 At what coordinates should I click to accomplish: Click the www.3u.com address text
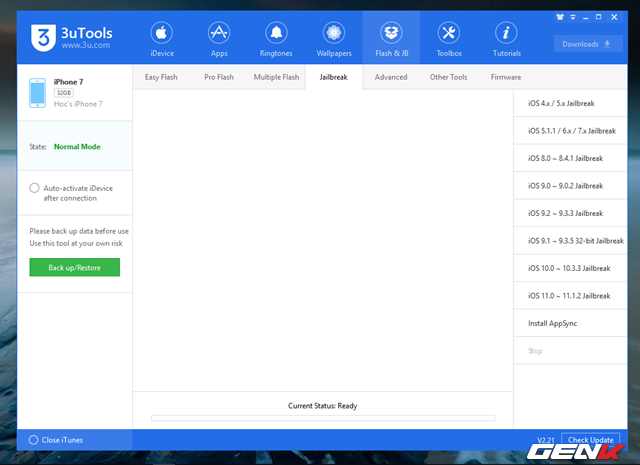tap(86, 45)
